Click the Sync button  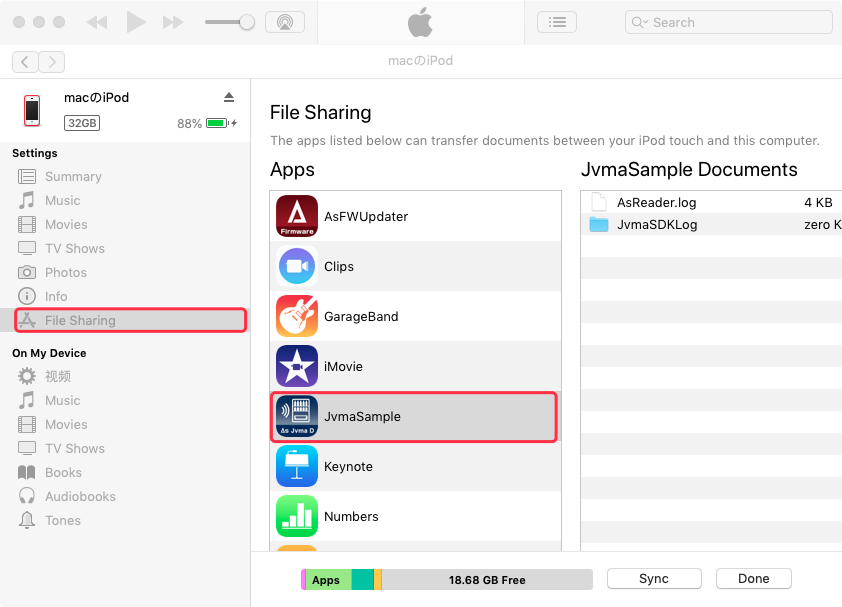pos(653,578)
